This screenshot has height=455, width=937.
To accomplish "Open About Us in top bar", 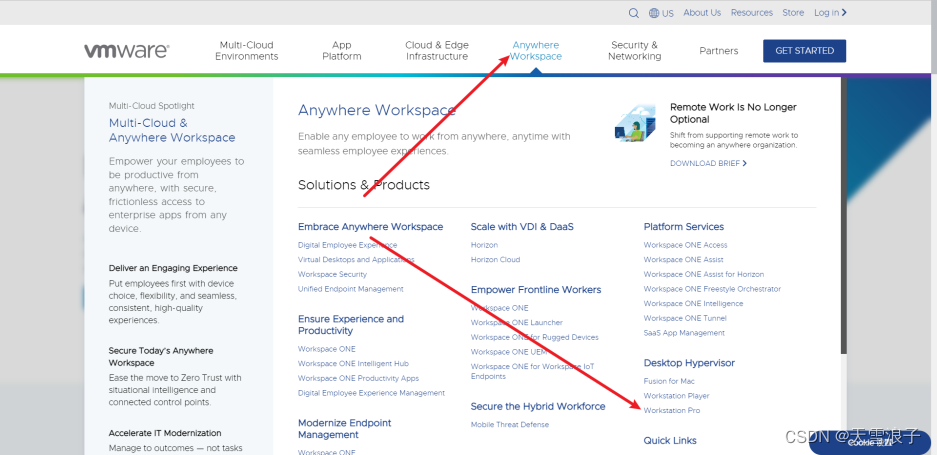I will pos(702,13).
